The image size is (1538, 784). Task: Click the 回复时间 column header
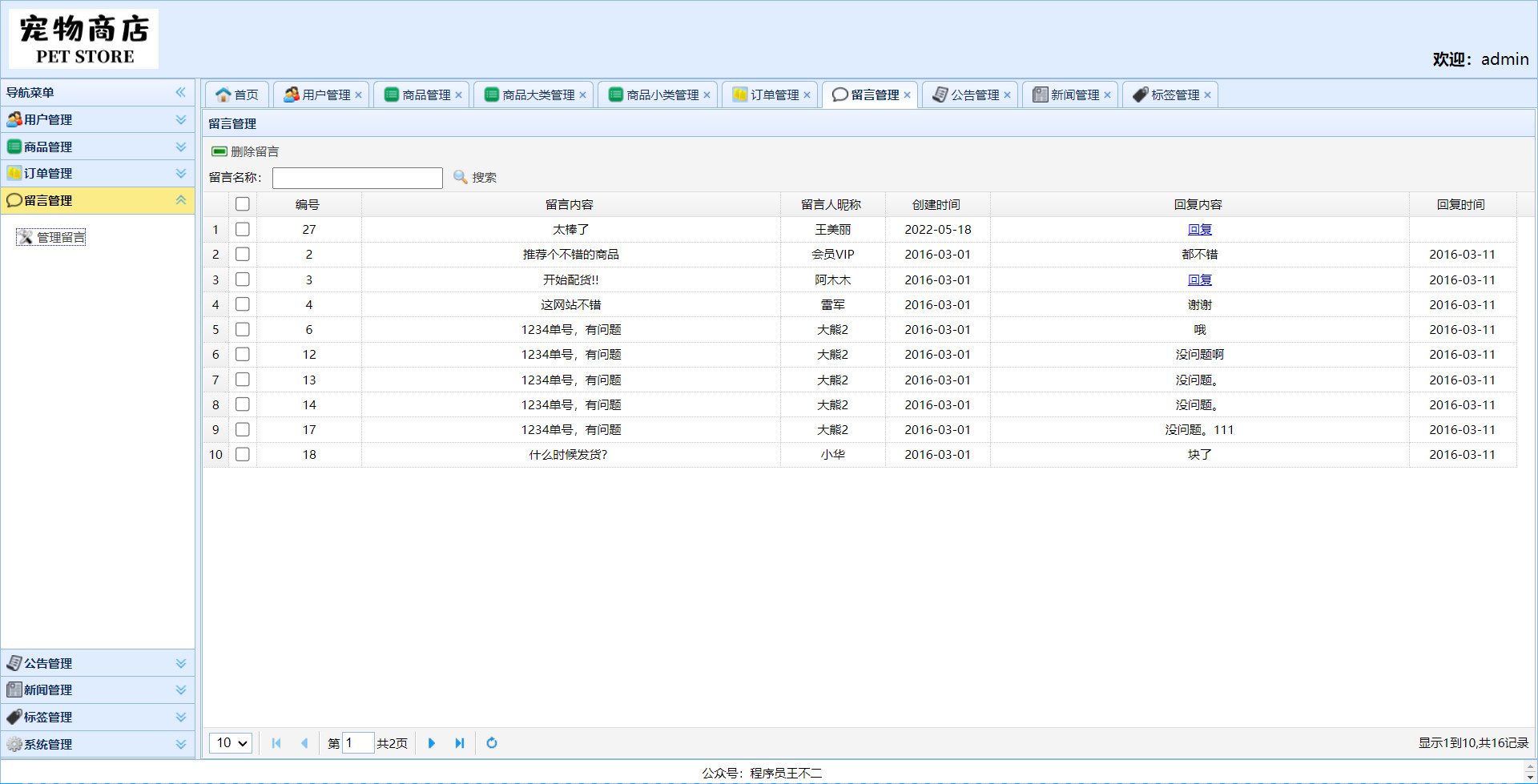tap(1462, 204)
